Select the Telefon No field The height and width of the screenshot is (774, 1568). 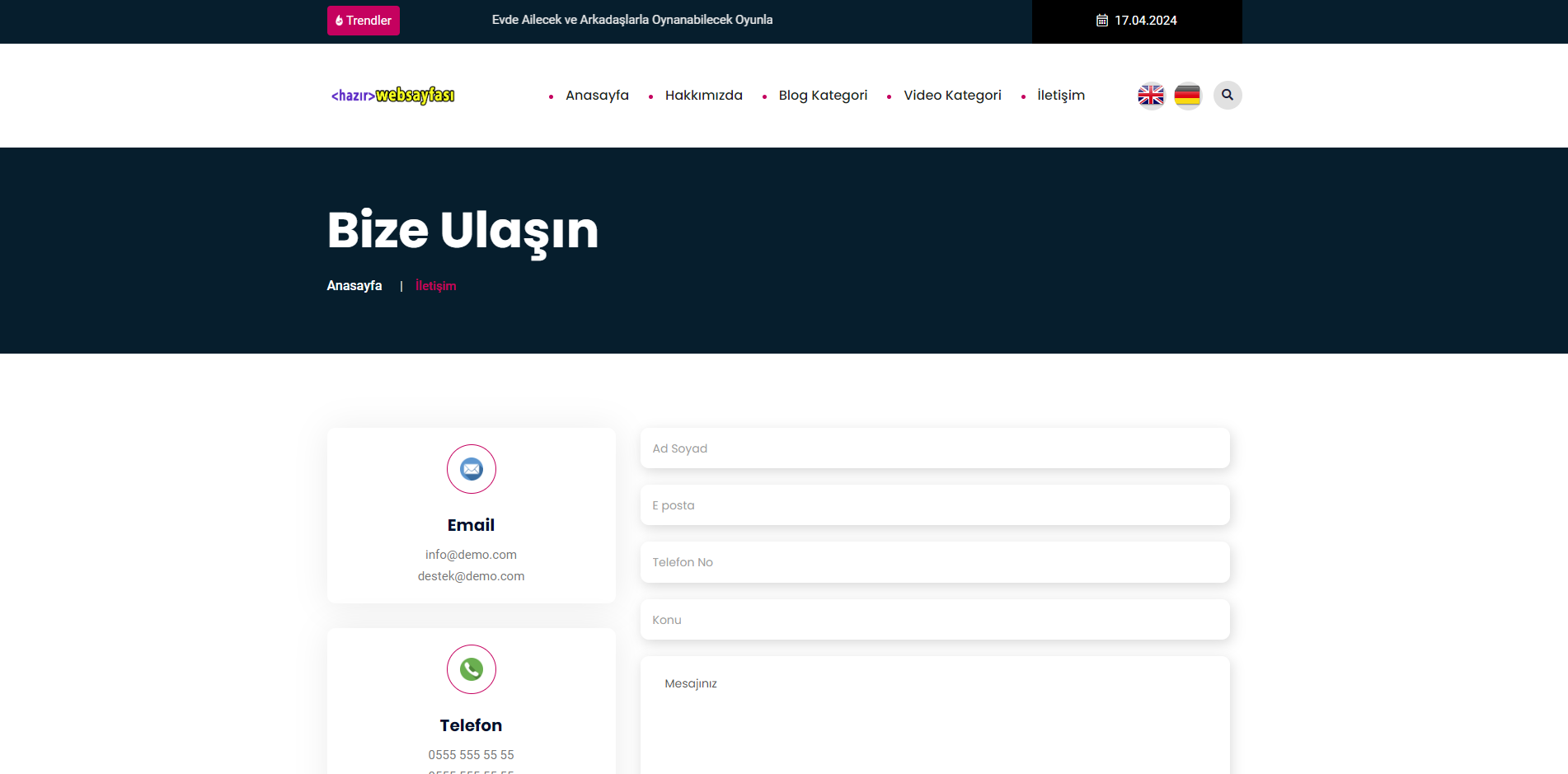click(x=935, y=562)
